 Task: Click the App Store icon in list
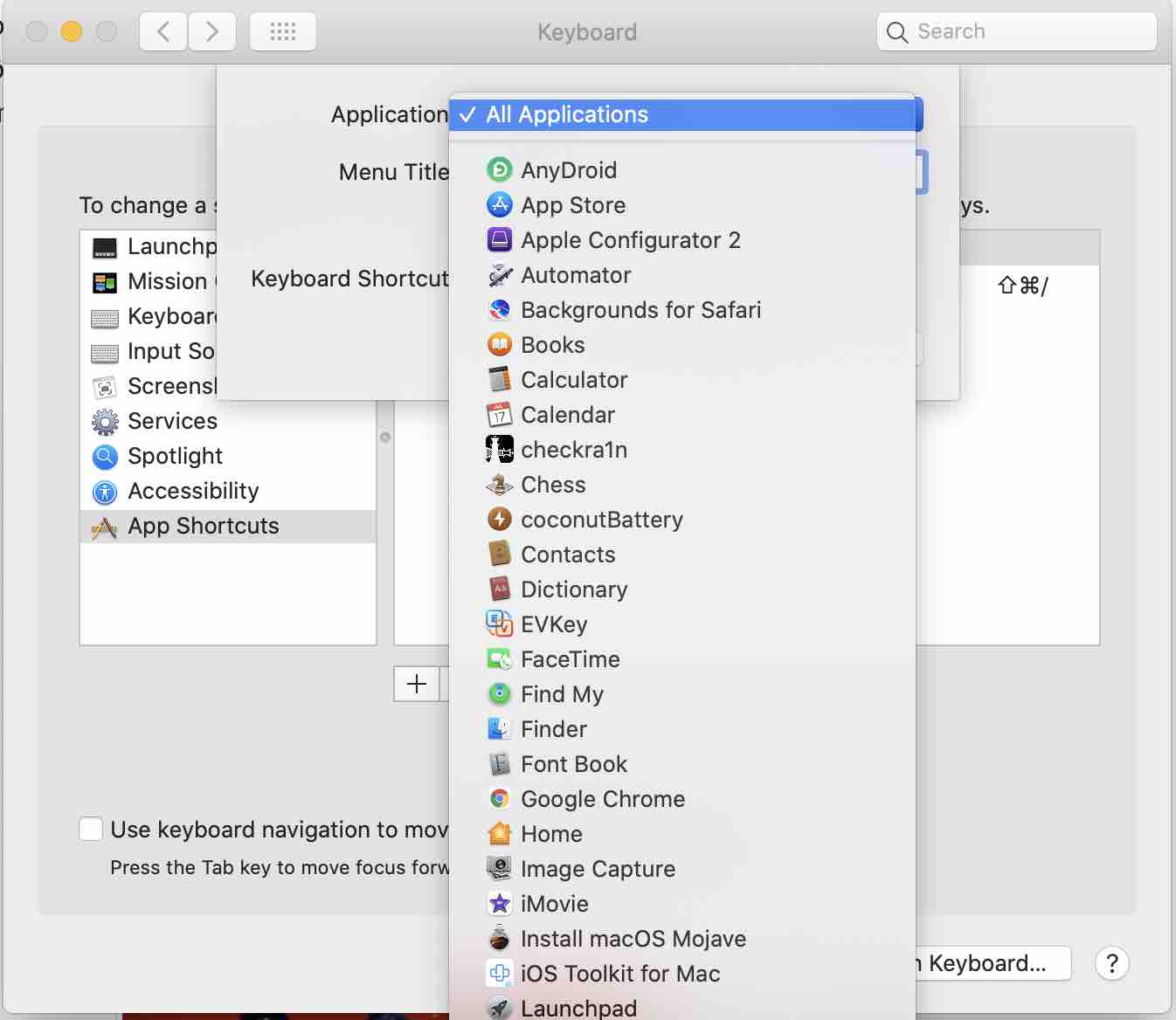point(499,205)
